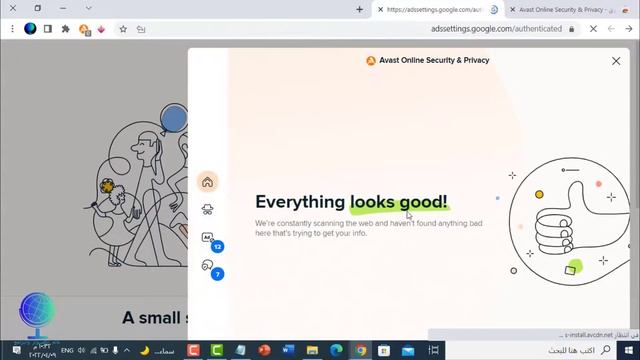Screen dimensions: 640x360
Task: Close the Avast Online Security & Privacy tab
Action: point(513,9)
